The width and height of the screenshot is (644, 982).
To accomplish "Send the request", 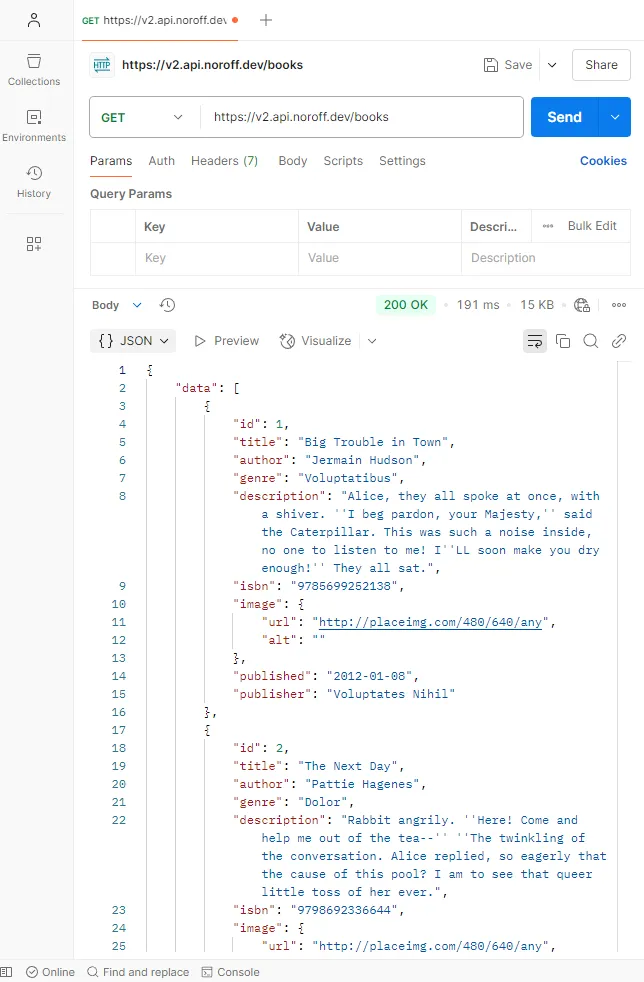I will (564, 117).
